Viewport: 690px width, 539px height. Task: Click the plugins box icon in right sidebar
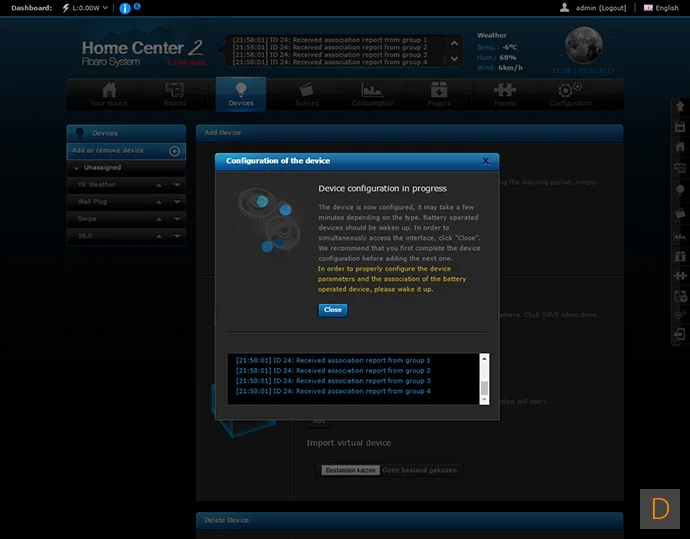[x=680, y=256]
